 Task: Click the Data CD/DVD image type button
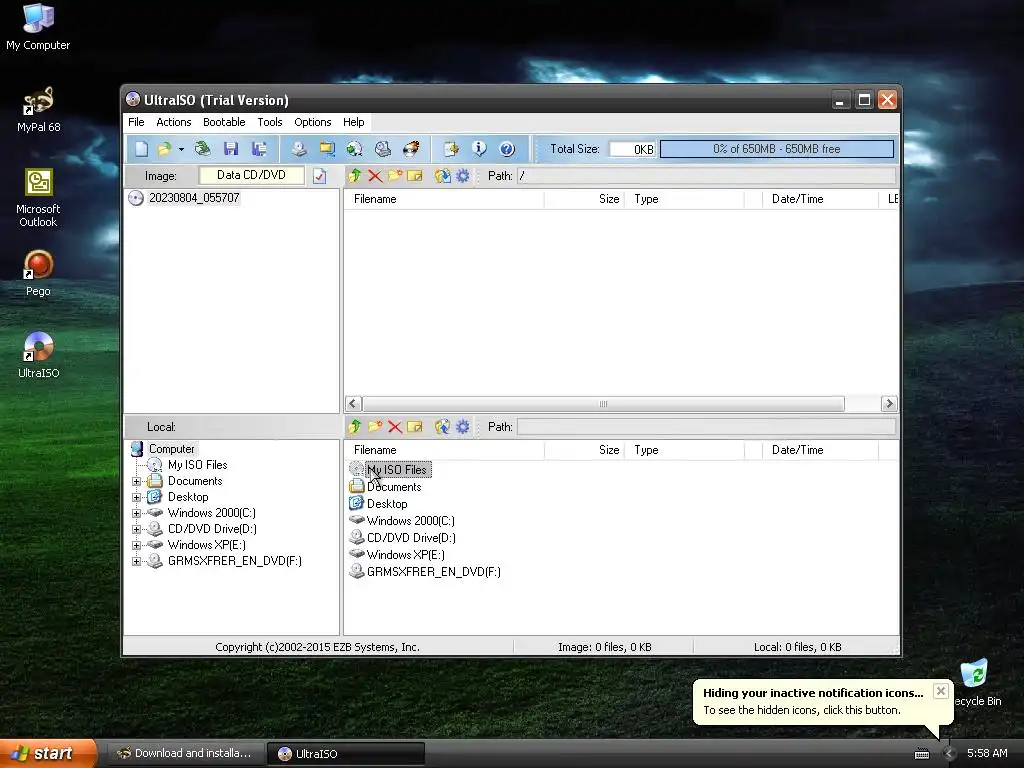pos(251,175)
